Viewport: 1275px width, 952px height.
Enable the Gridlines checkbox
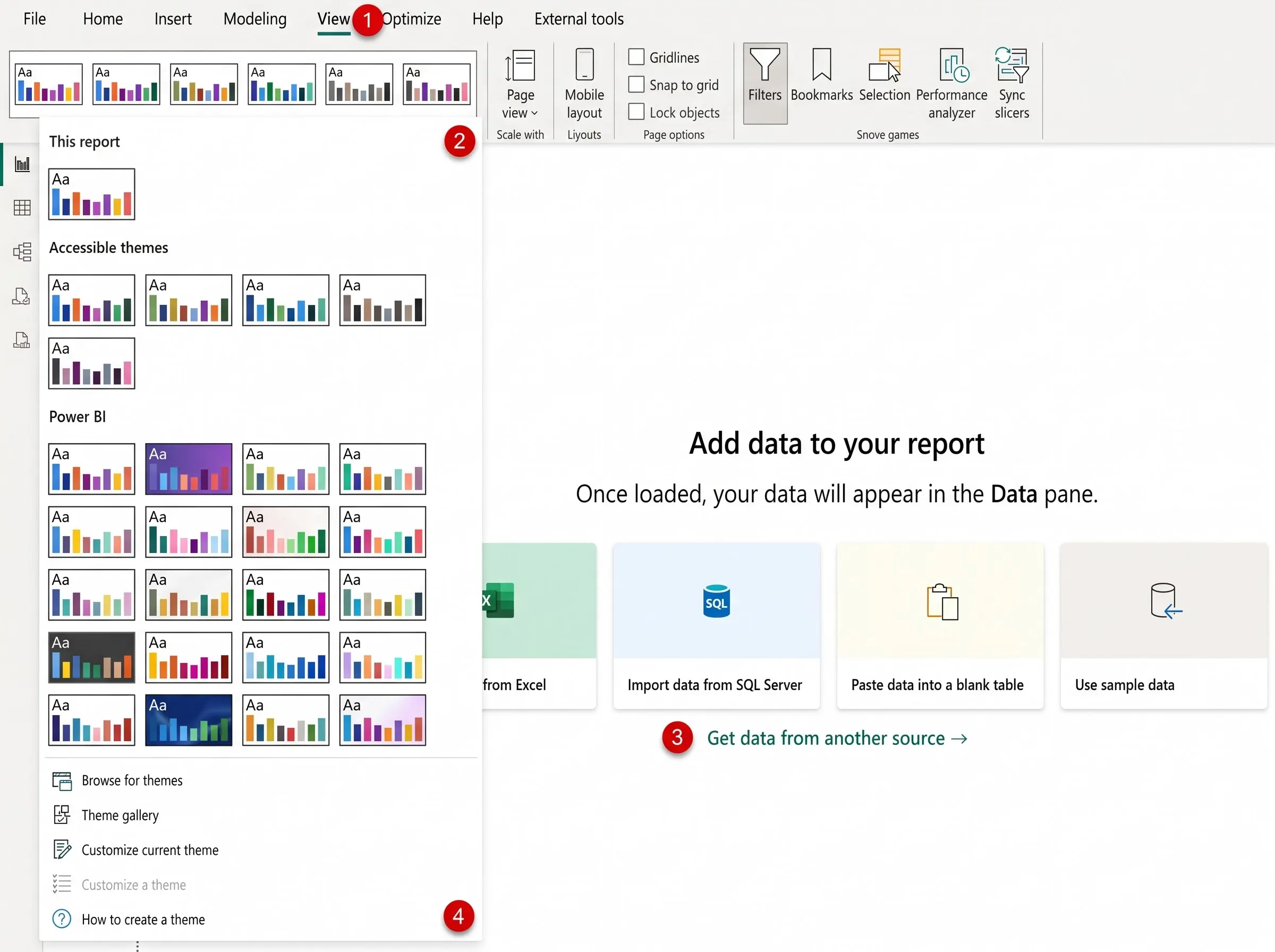tap(636, 57)
